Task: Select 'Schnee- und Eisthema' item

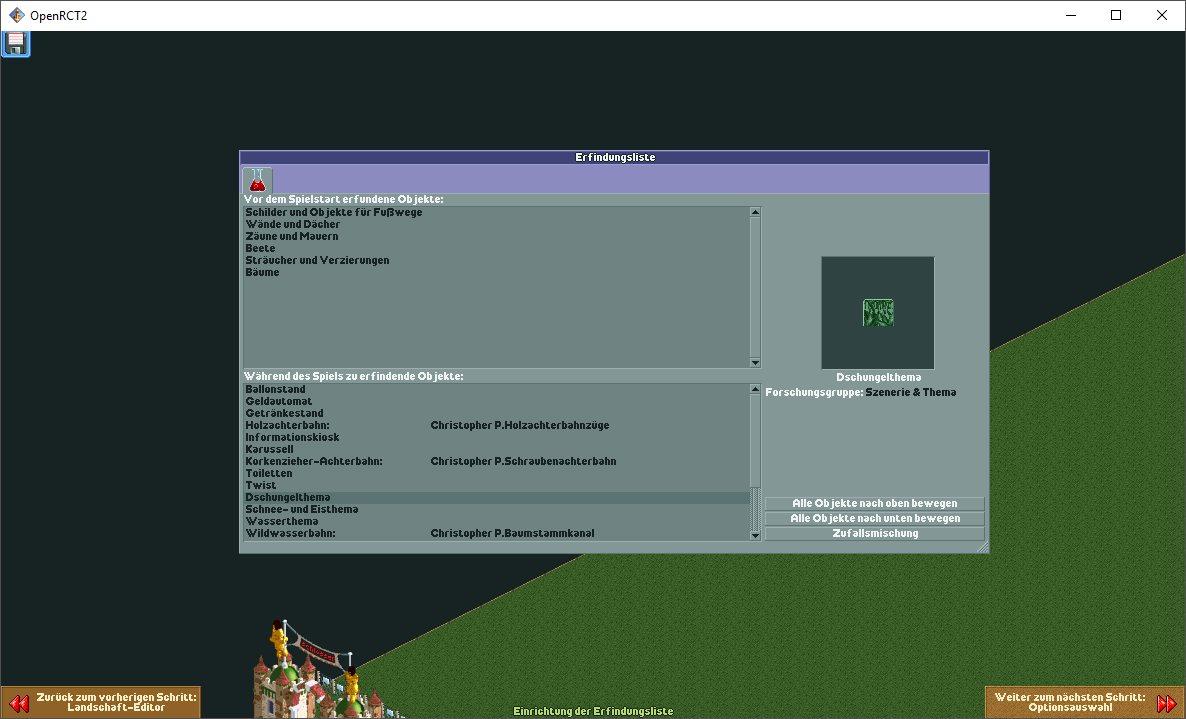Action: (496, 510)
